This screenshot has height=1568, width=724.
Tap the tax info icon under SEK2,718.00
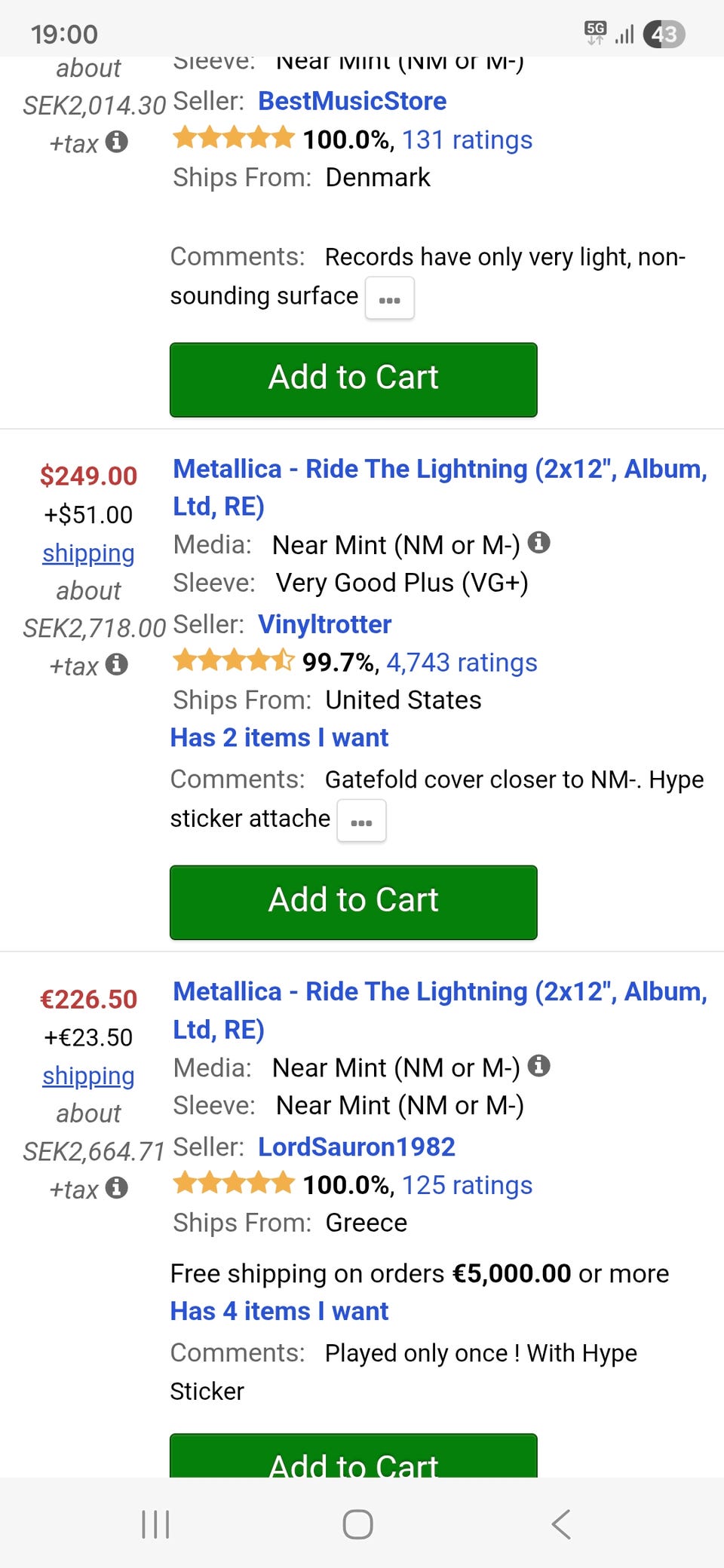116,665
